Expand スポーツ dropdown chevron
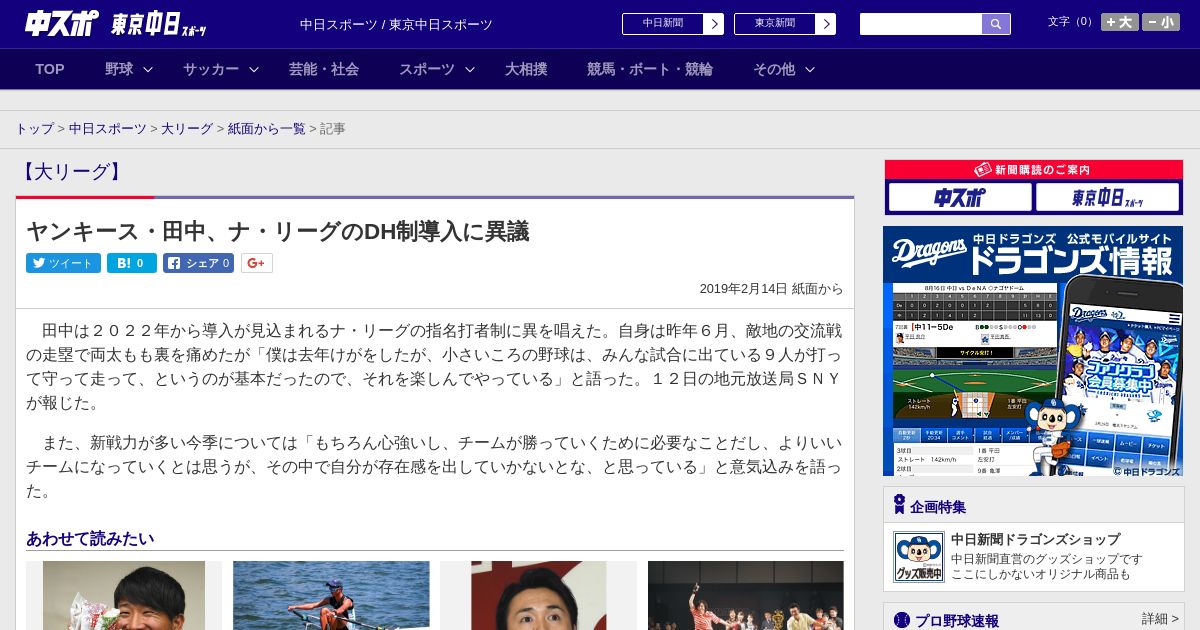The width and height of the screenshot is (1200, 630). pyautogui.click(x=470, y=69)
